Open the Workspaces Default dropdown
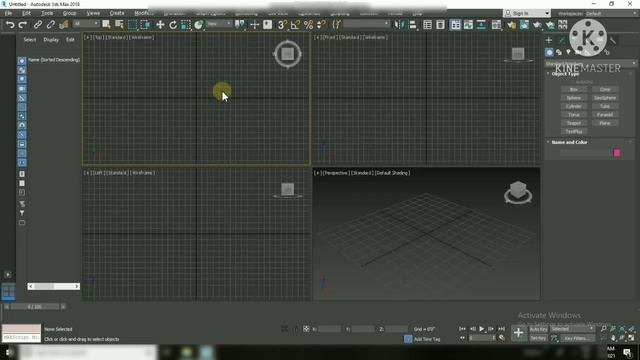The image size is (640, 360). tap(611, 13)
